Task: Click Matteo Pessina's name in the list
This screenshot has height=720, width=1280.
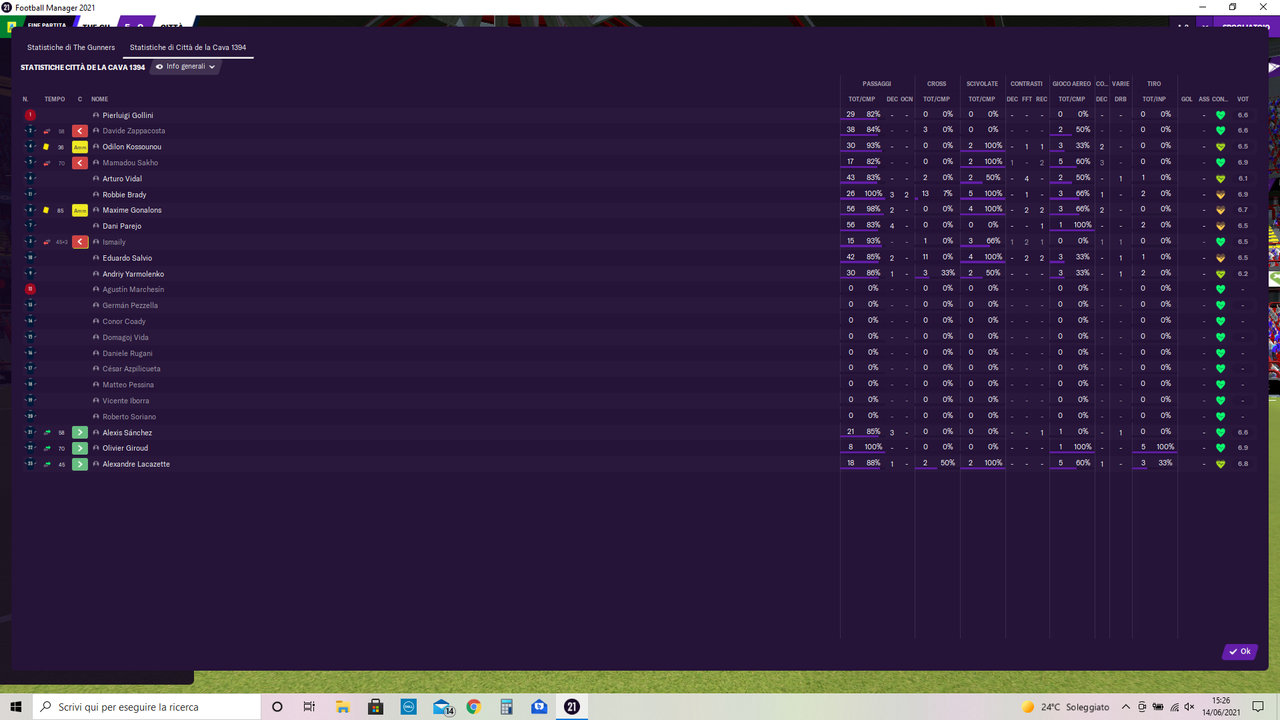Action: tap(128, 385)
